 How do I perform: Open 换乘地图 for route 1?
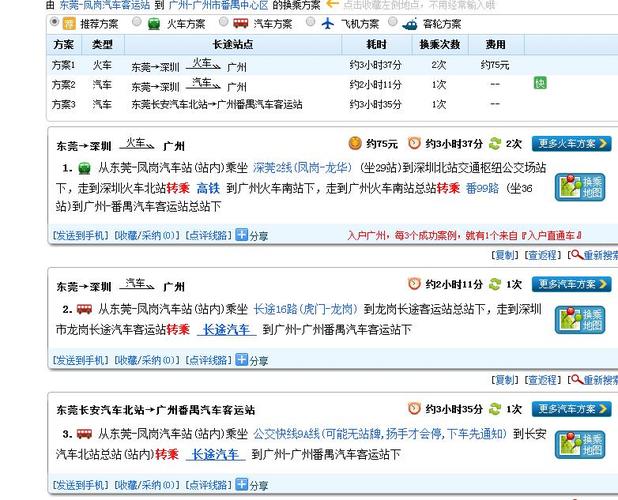pyautogui.click(x=580, y=187)
